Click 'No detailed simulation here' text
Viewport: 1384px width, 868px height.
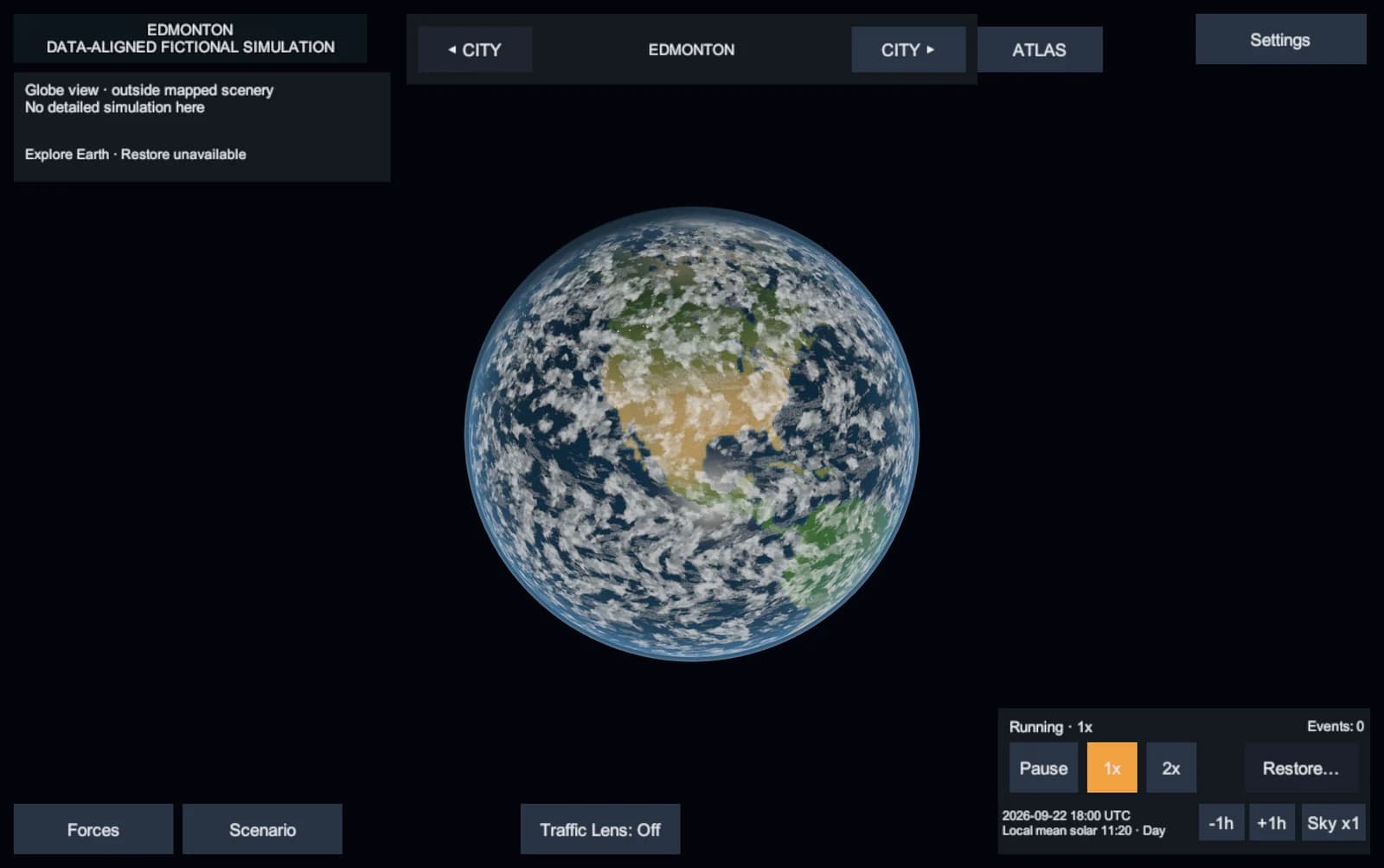[x=114, y=107]
